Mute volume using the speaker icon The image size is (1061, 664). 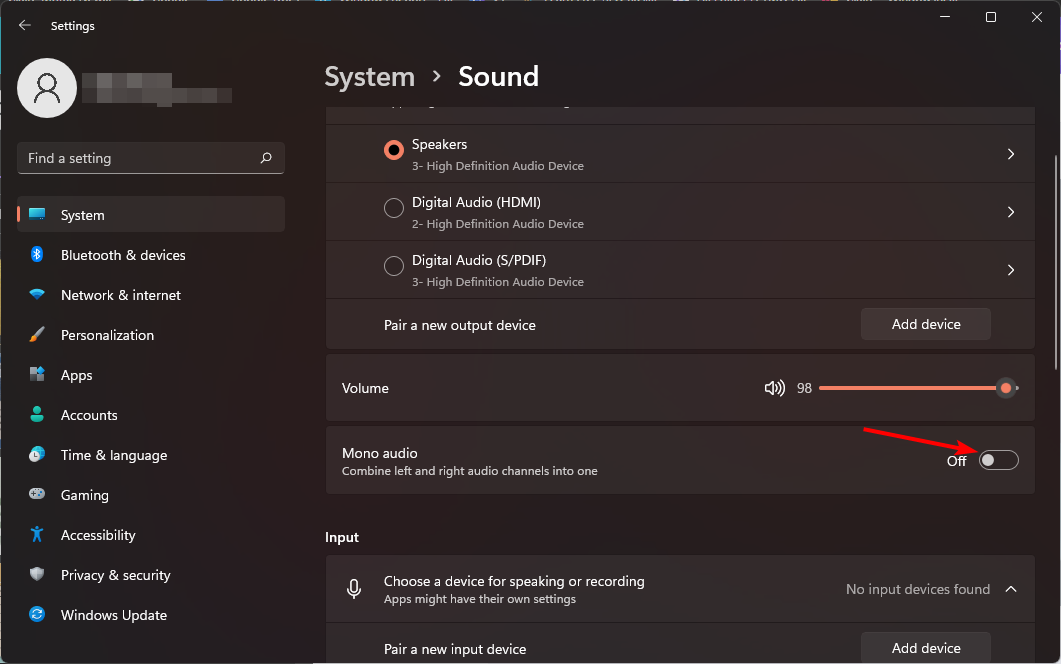[774, 388]
